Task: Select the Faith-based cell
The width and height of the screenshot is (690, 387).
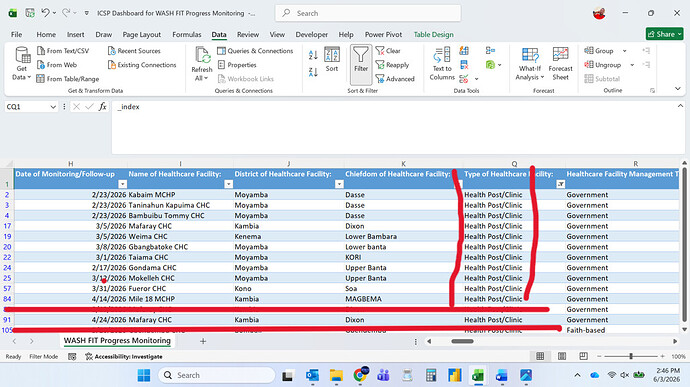Action: (622, 330)
